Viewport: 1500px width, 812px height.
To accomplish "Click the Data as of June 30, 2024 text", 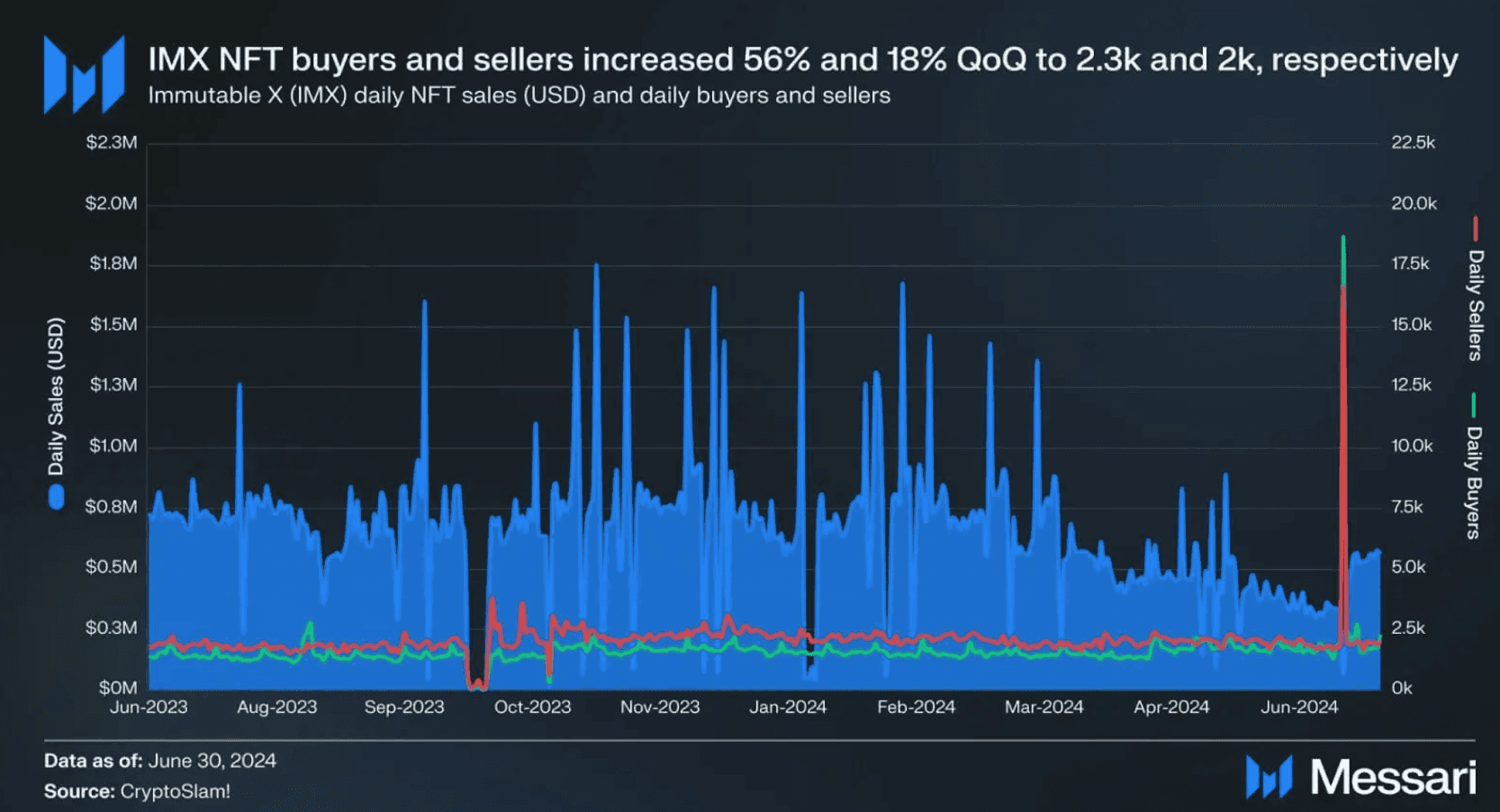I will 162,760.
